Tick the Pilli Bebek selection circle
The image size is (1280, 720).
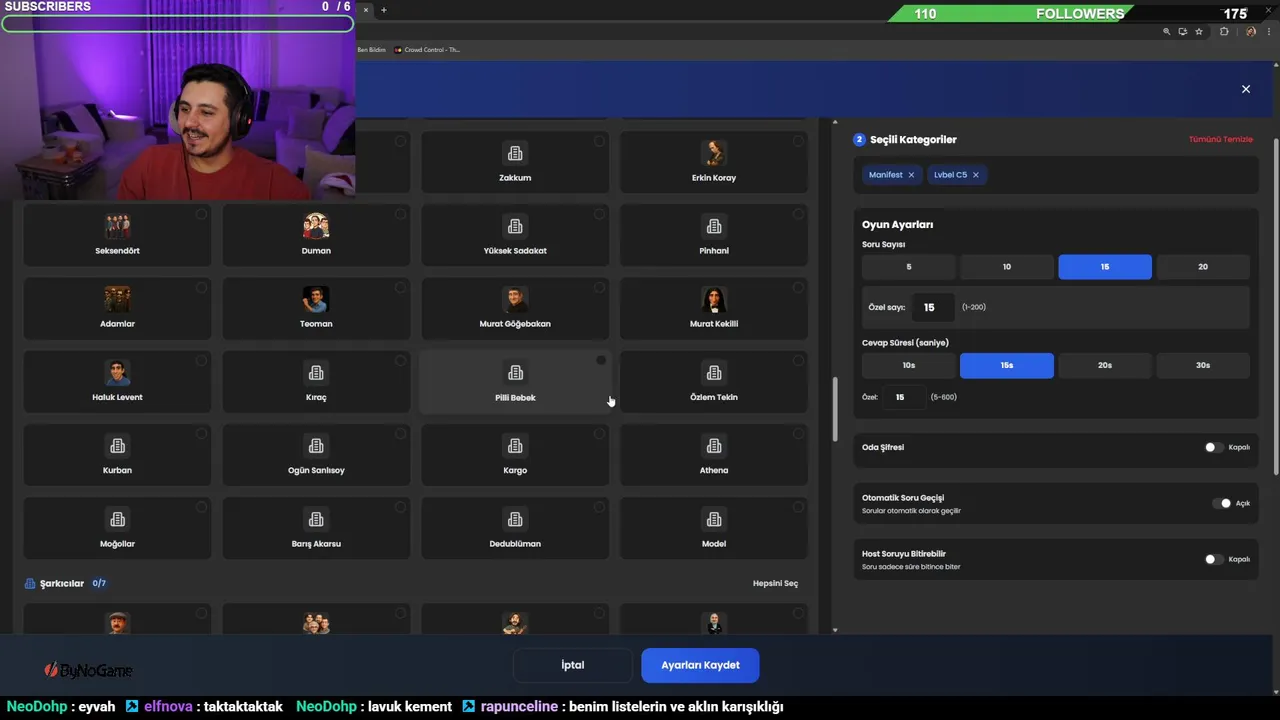click(600, 360)
